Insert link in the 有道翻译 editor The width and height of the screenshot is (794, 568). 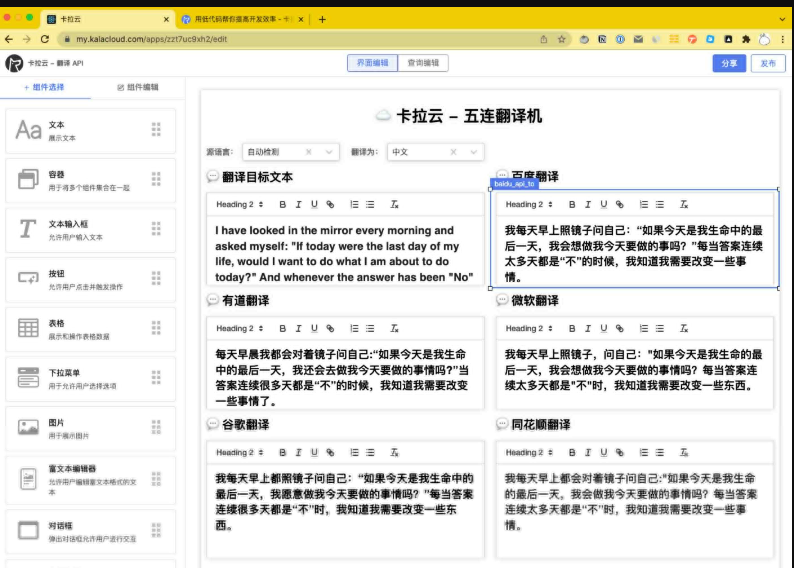pos(330,329)
